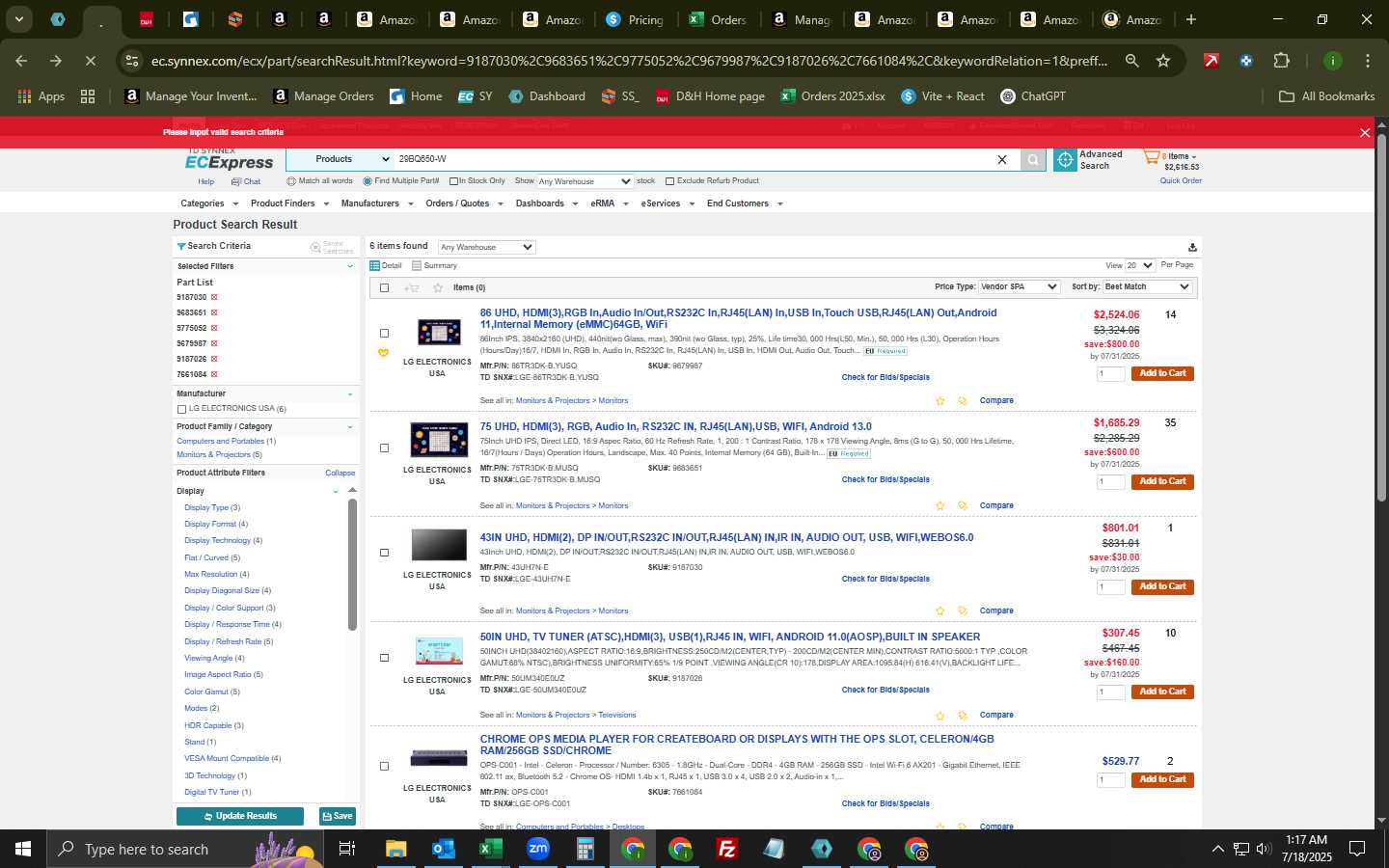Screen dimensions: 1389x868
Task: Switch to Summary view icon
Action: click(417, 265)
